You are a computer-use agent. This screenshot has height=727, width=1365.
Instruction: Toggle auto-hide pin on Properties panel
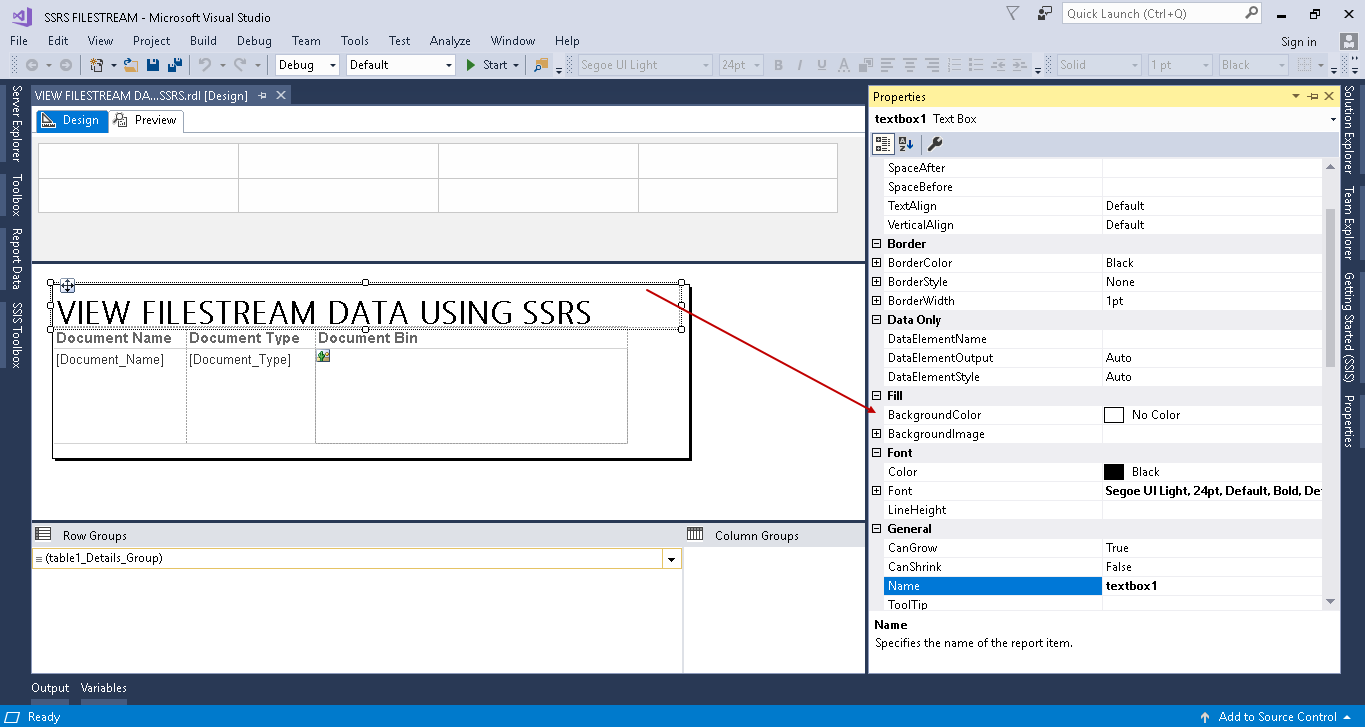tap(1312, 97)
